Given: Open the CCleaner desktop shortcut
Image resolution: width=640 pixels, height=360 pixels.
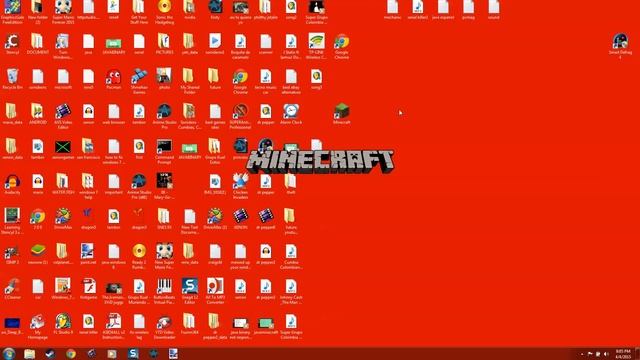Looking at the screenshot, I should (x=12, y=289).
